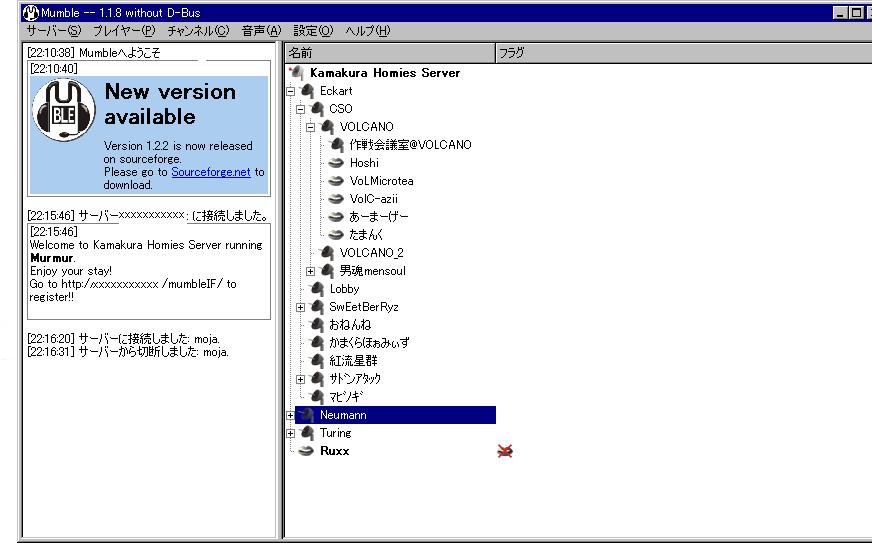Collapse the CSO channel

click(x=300, y=109)
